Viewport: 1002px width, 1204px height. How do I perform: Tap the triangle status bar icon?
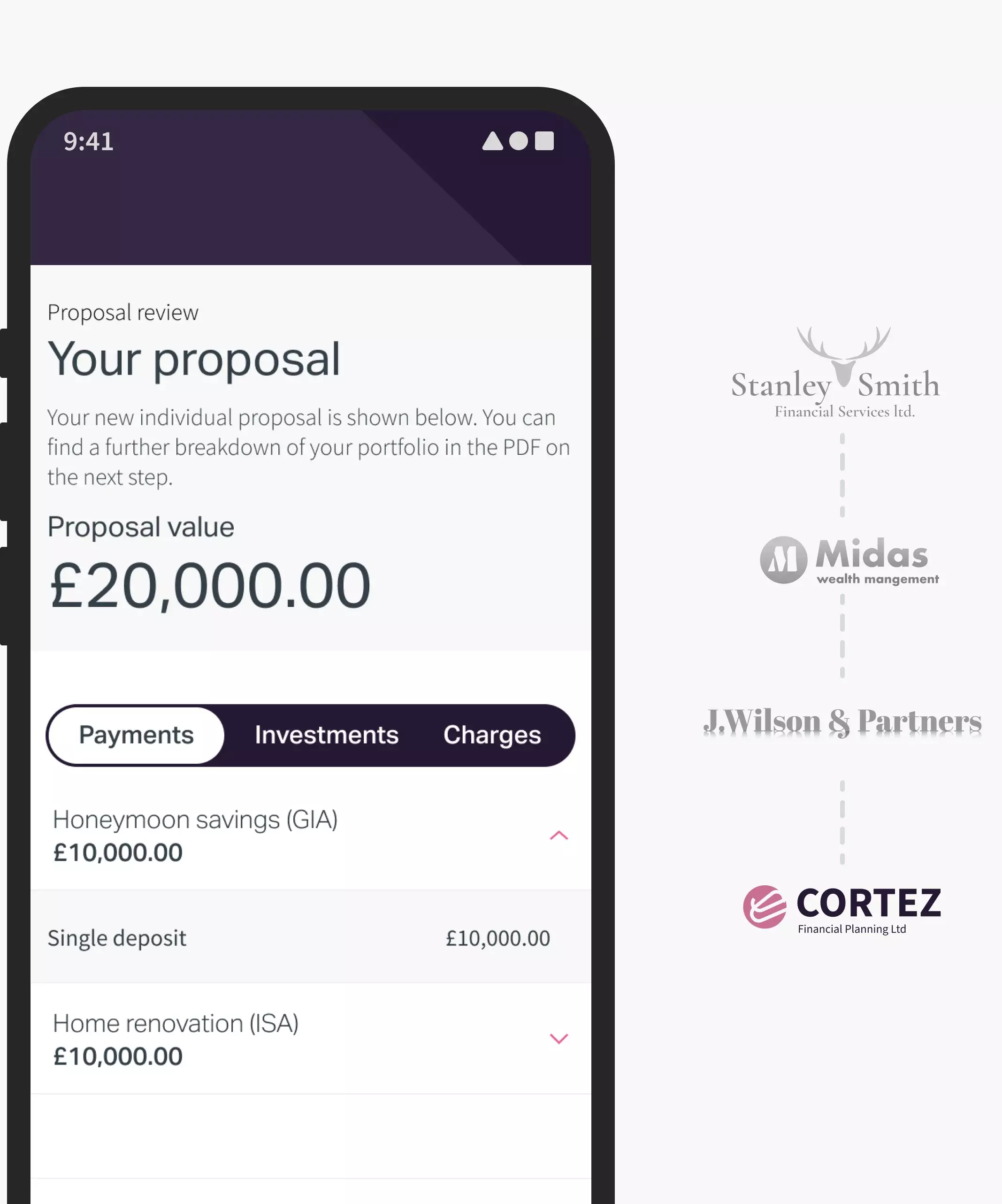pyautogui.click(x=492, y=140)
